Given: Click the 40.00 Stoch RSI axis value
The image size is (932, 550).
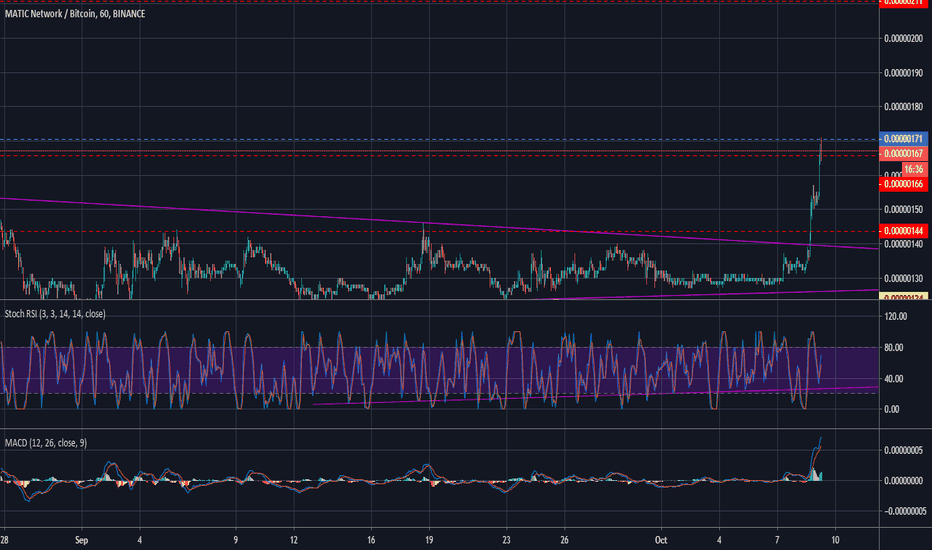Looking at the screenshot, I should coord(896,378).
